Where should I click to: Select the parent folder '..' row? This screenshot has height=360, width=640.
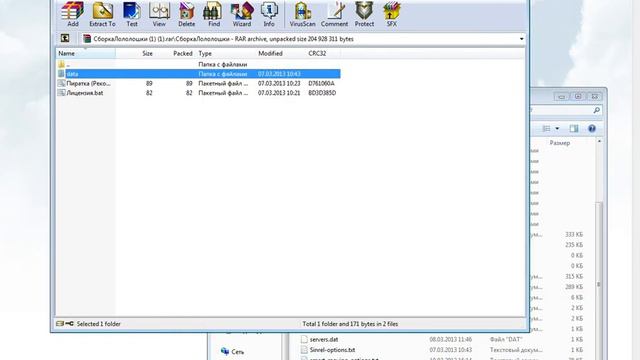click(198, 64)
